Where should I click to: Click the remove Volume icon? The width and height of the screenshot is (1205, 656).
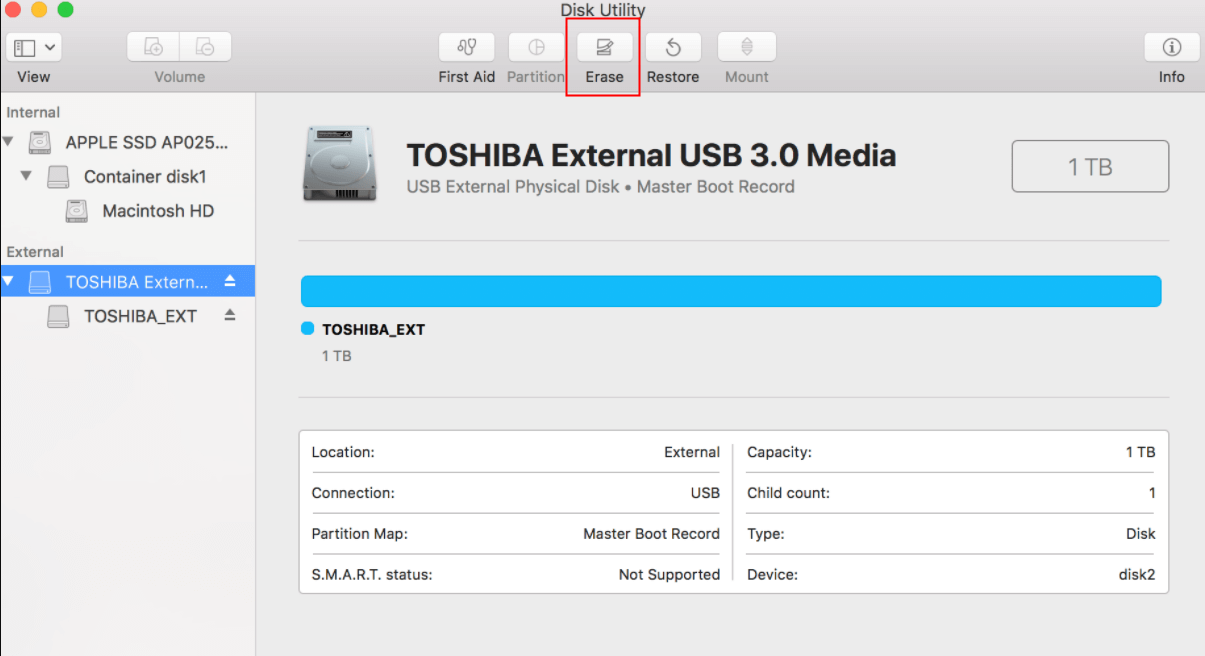coord(205,46)
